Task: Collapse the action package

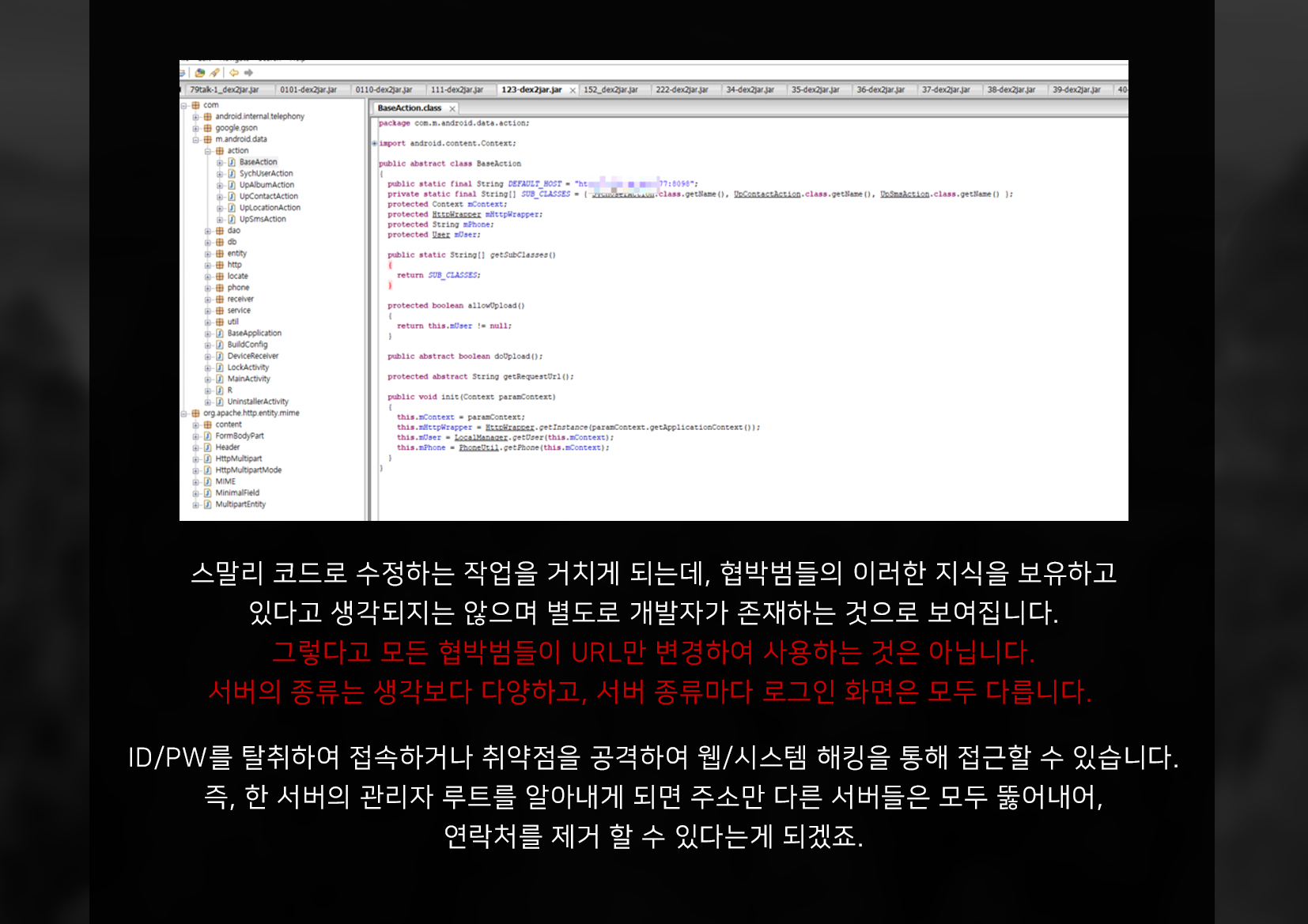Action: (209, 151)
